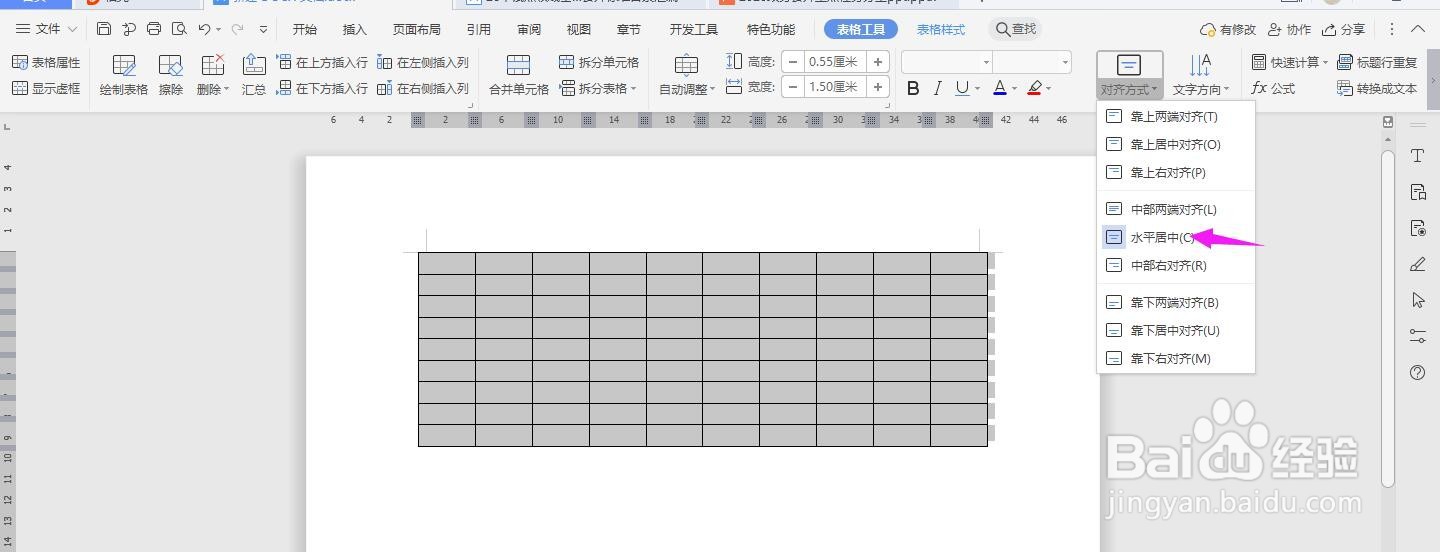Switch to the Review (审阅) tab
The width and height of the screenshot is (1440, 552).
[x=529, y=29]
